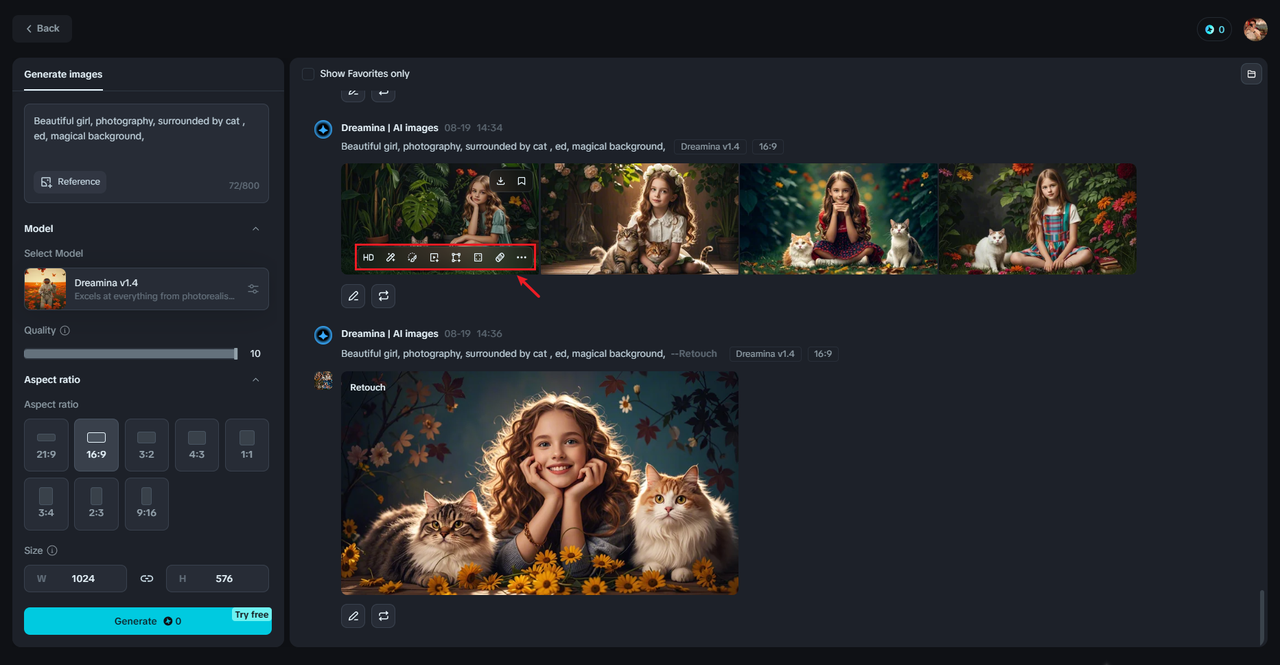Open the user profile avatar
The width and height of the screenshot is (1280, 665).
(1255, 29)
